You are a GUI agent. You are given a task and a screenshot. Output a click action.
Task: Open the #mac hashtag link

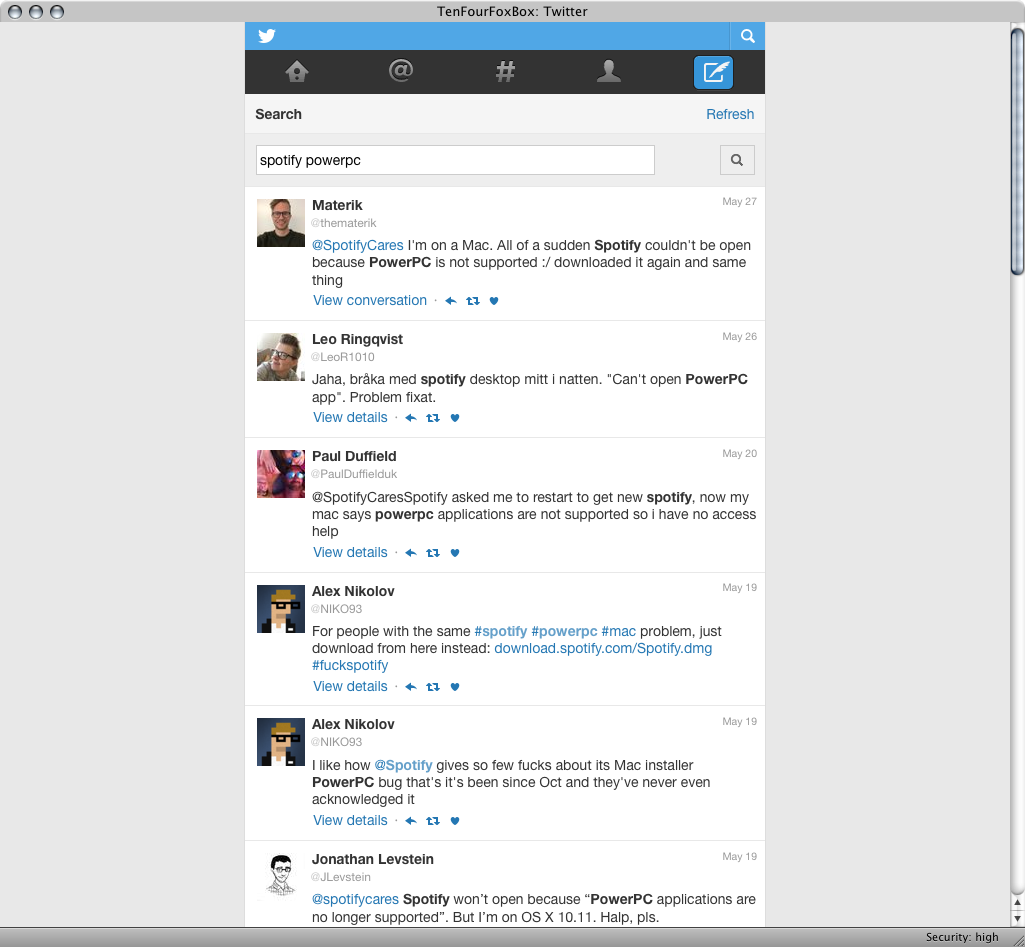point(618,631)
